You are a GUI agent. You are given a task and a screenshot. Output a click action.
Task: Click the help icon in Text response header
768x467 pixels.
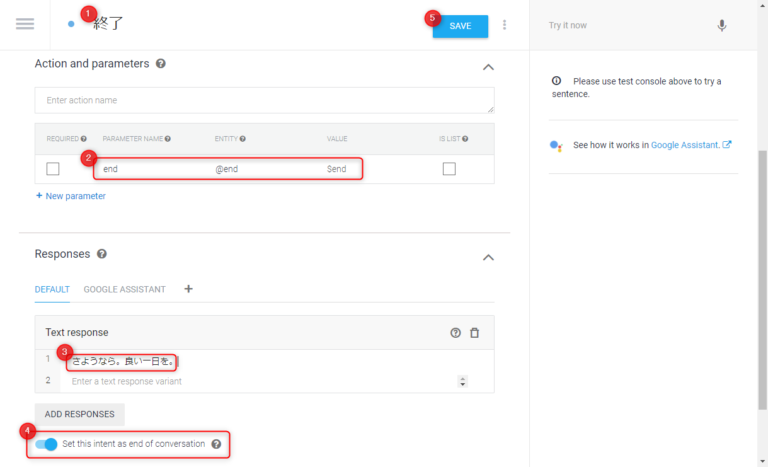pyautogui.click(x=456, y=332)
